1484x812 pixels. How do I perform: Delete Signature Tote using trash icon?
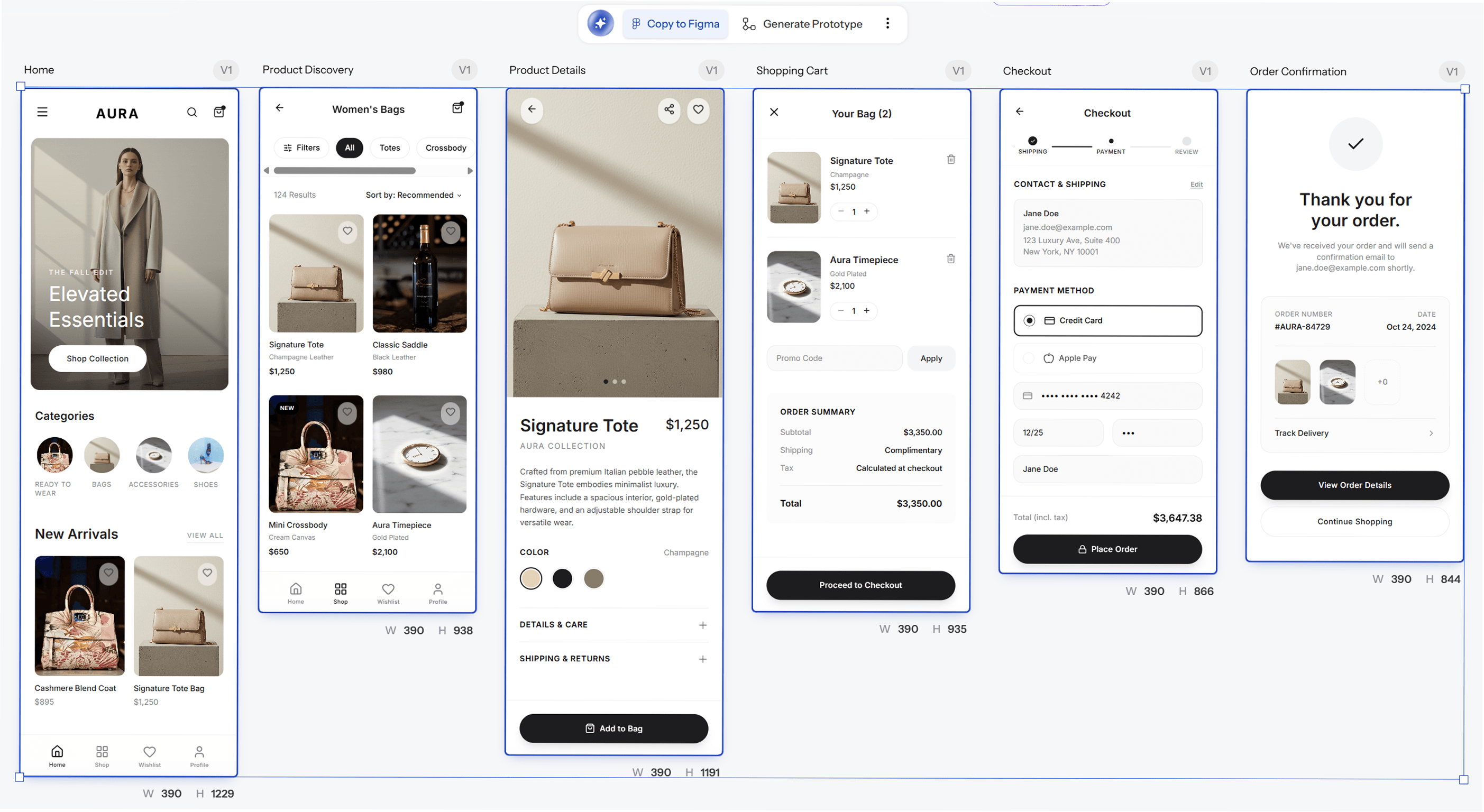tap(951, 160)
